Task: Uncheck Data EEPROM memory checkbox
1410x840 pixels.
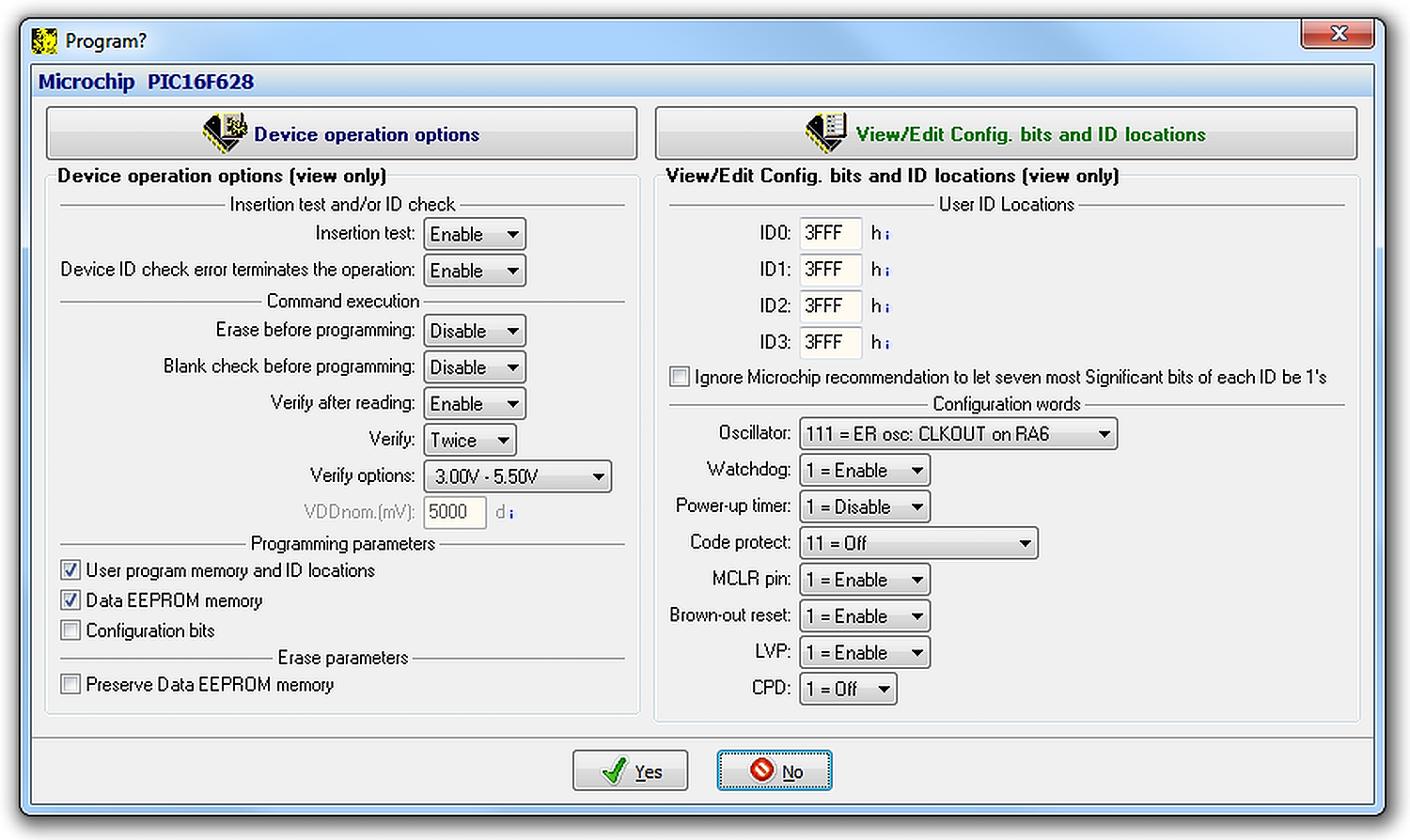Action: (x=70, y=600)
